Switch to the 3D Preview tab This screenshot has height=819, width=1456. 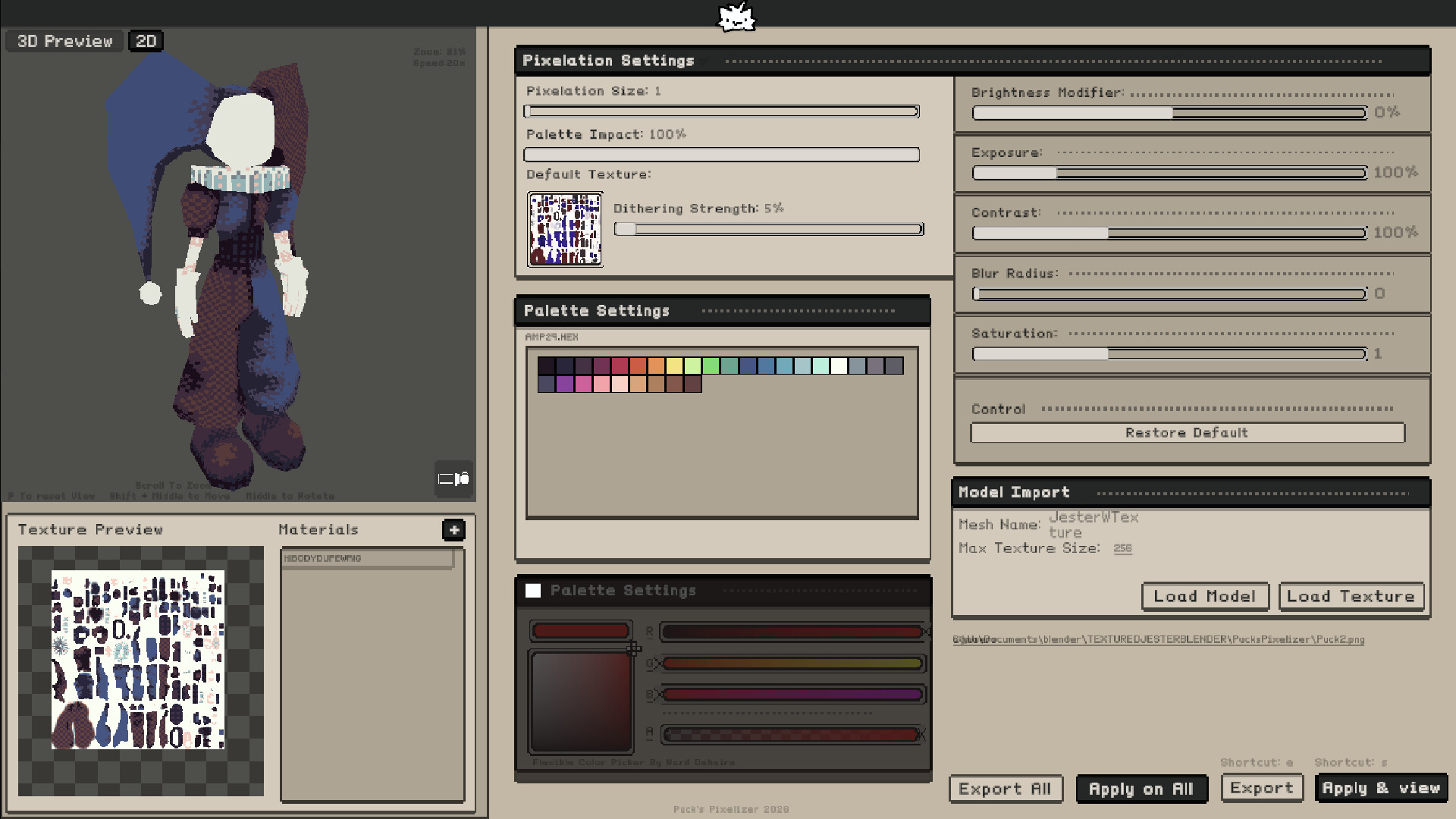[64, 41]
